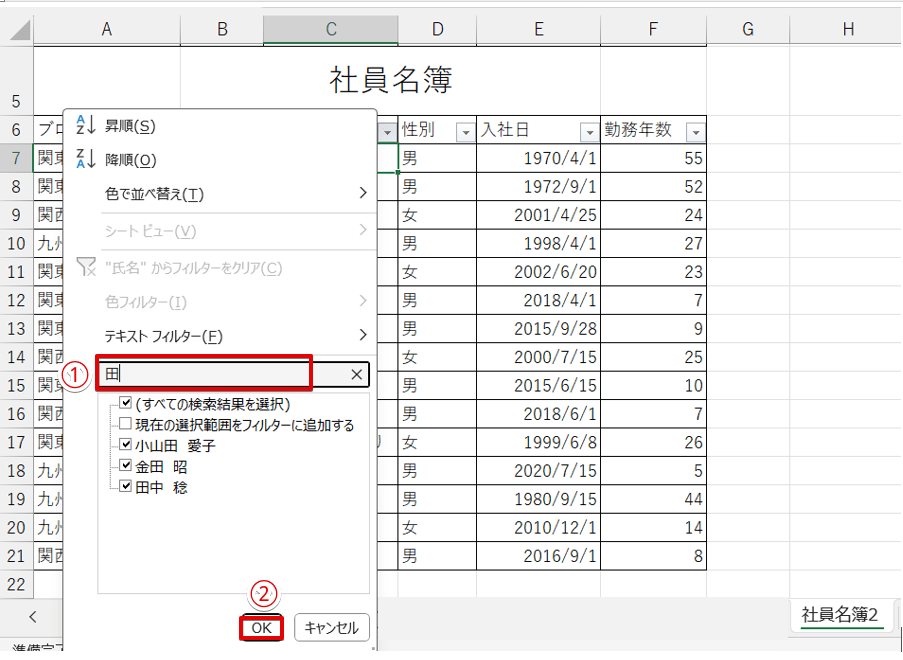
Task: Toggle the 小山田 愛子 checkbox
Action: pos(125,445)
